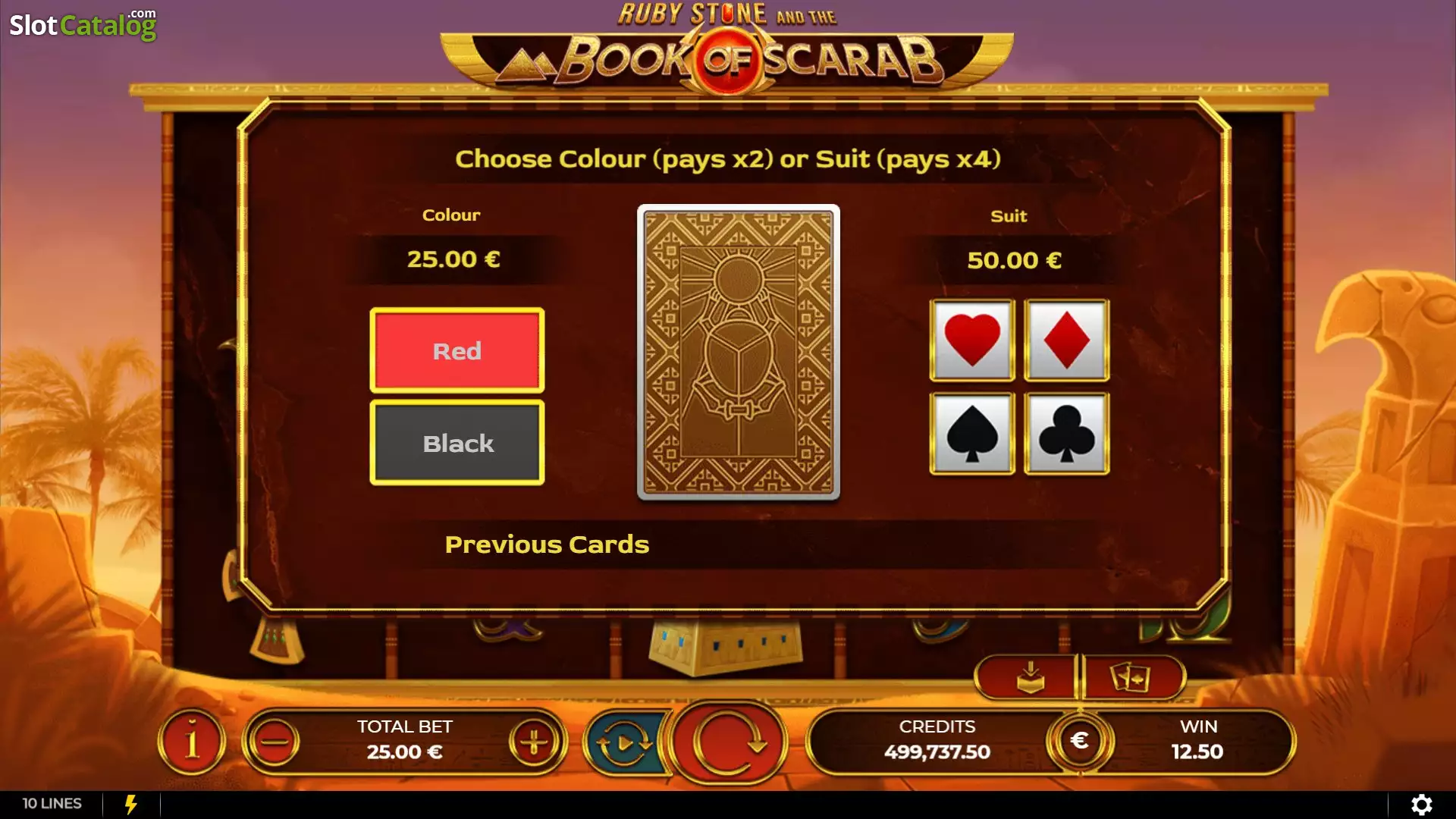
Task: Choose the hearts suit card
Action: 972,340
